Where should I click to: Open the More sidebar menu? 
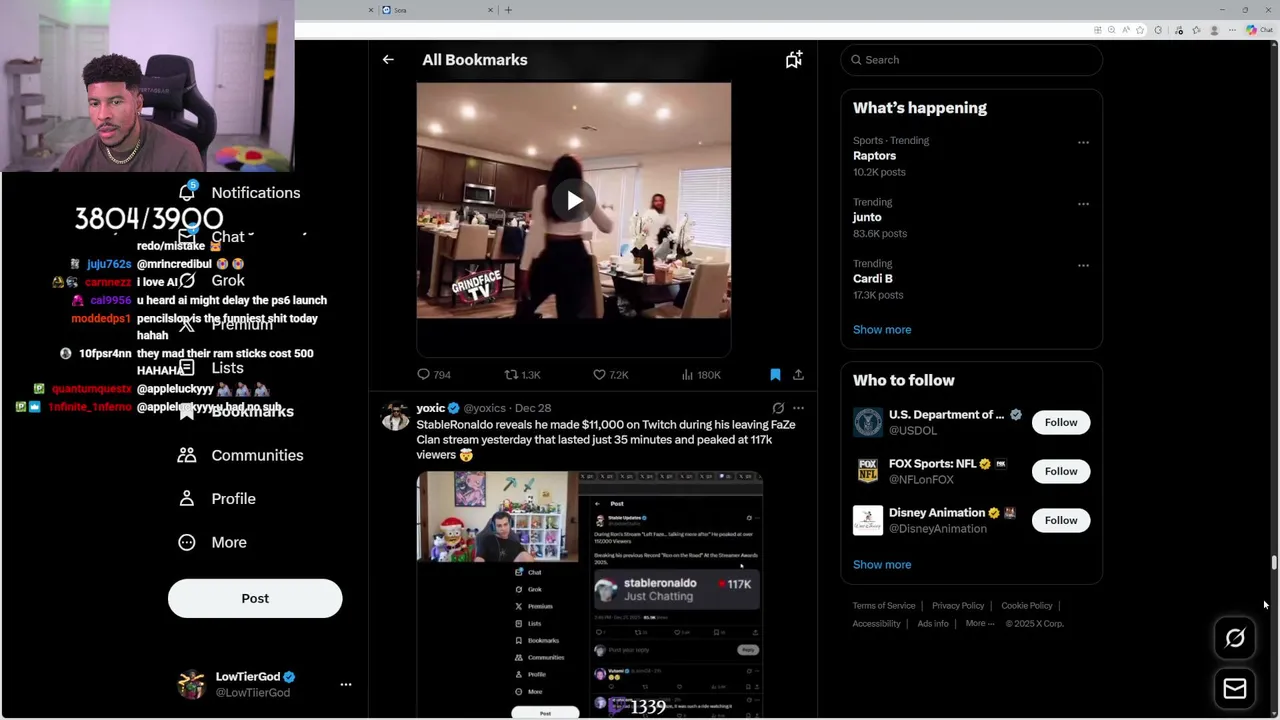(212, 543)
